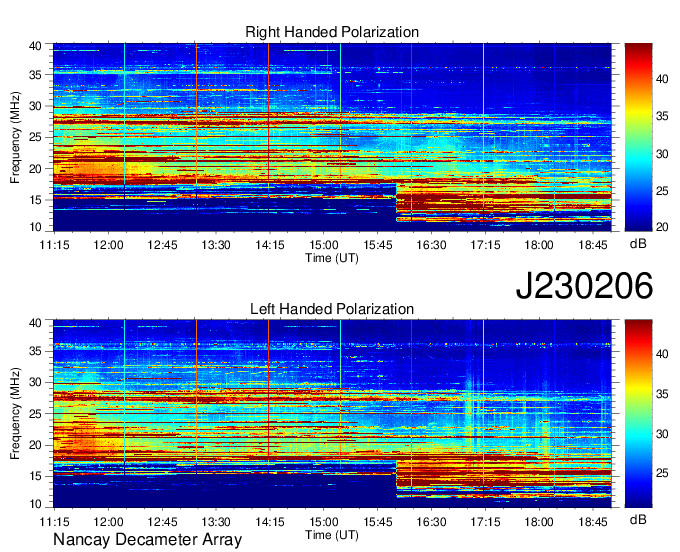Click the 30 value beside the bottom color bar

point(662,434)
